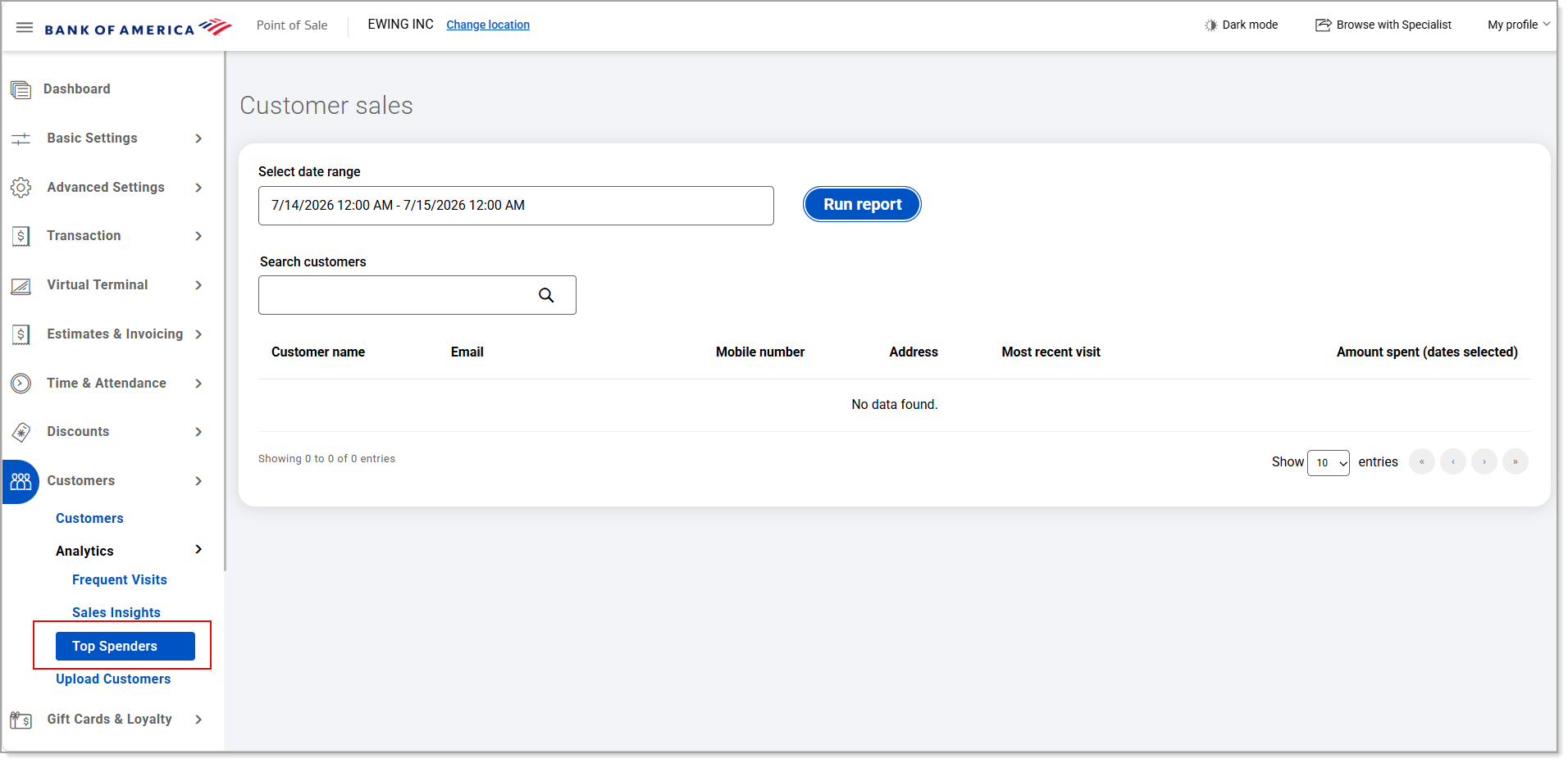Expand the Transaction chevron

(198, 236)
